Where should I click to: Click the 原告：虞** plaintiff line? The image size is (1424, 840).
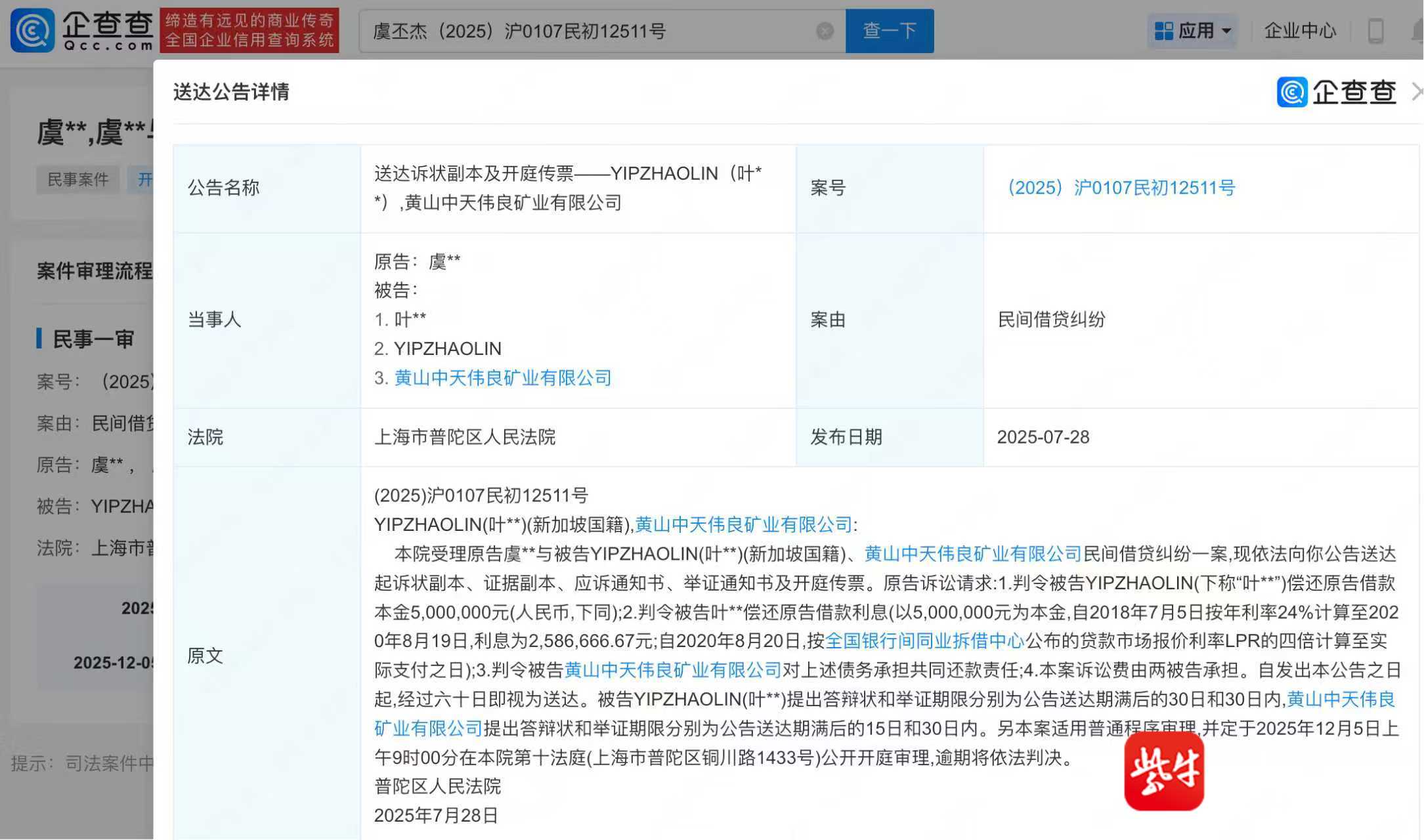click(418, 262)
